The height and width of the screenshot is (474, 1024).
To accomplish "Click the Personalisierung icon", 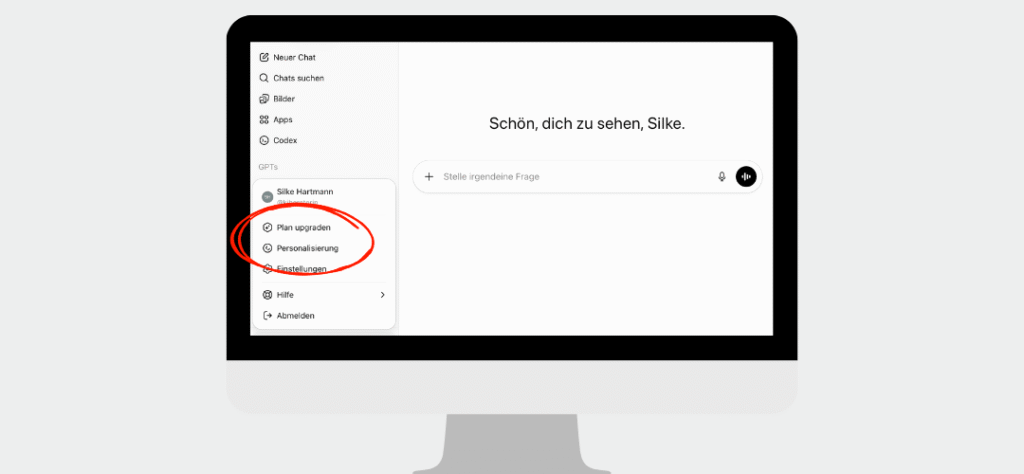I will (267, 248).
